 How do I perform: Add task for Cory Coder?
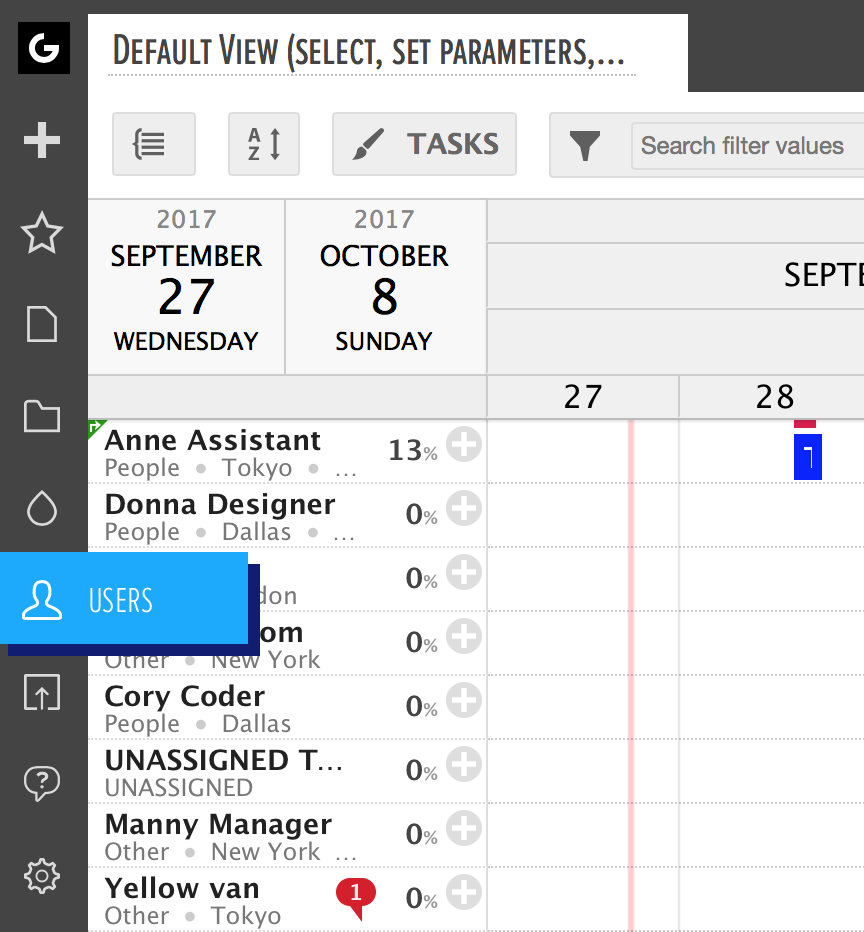coord(464,701)
